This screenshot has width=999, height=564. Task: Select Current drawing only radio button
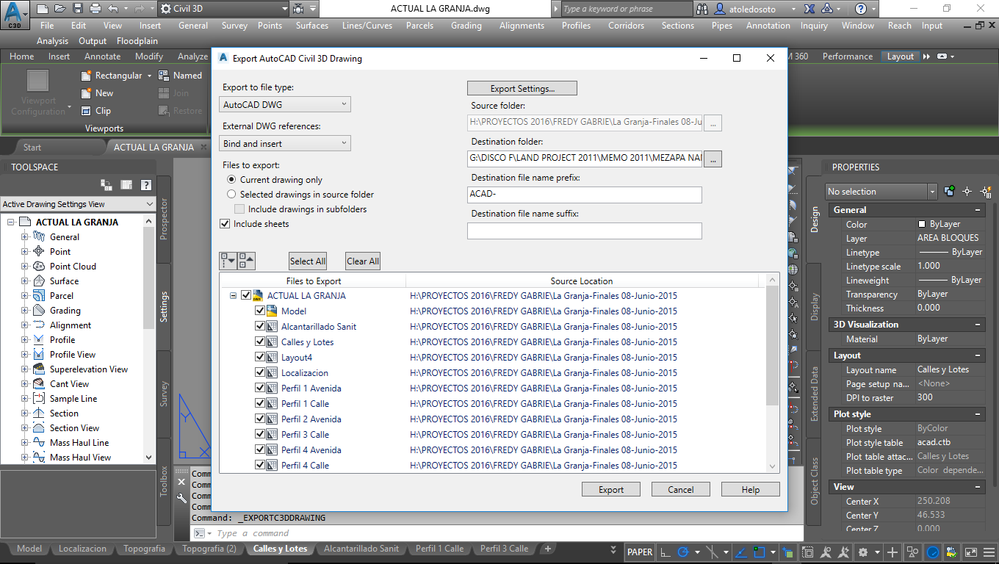pyautogui.click(x=231, y=180)
